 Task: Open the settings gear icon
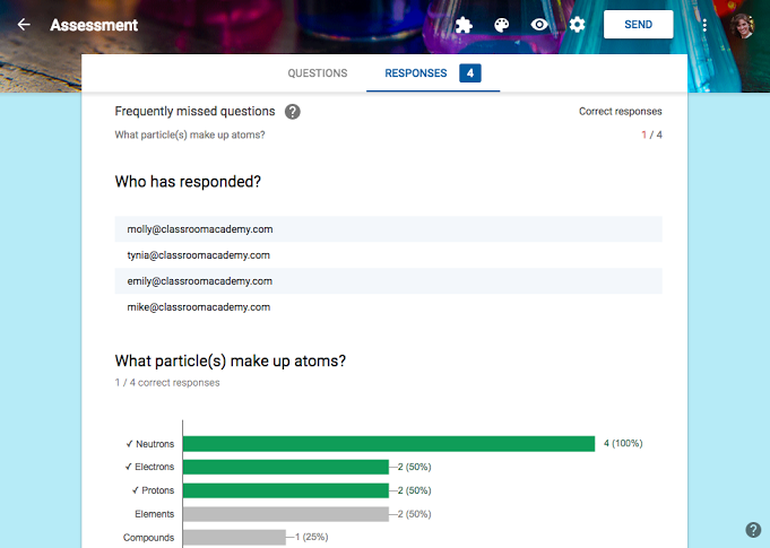577,25
